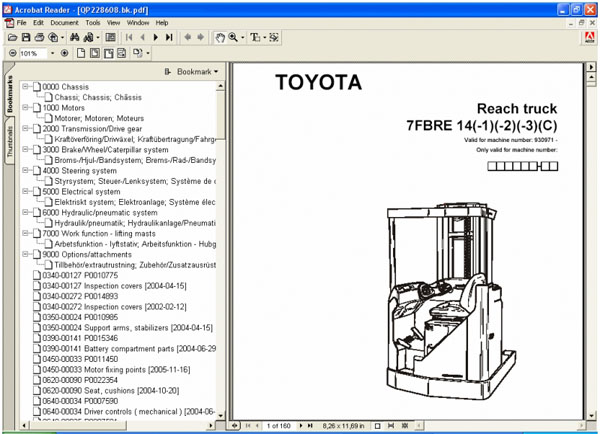This screenshot has height=434, width=600.
Task: Open the Help menu
Action: 162,23
